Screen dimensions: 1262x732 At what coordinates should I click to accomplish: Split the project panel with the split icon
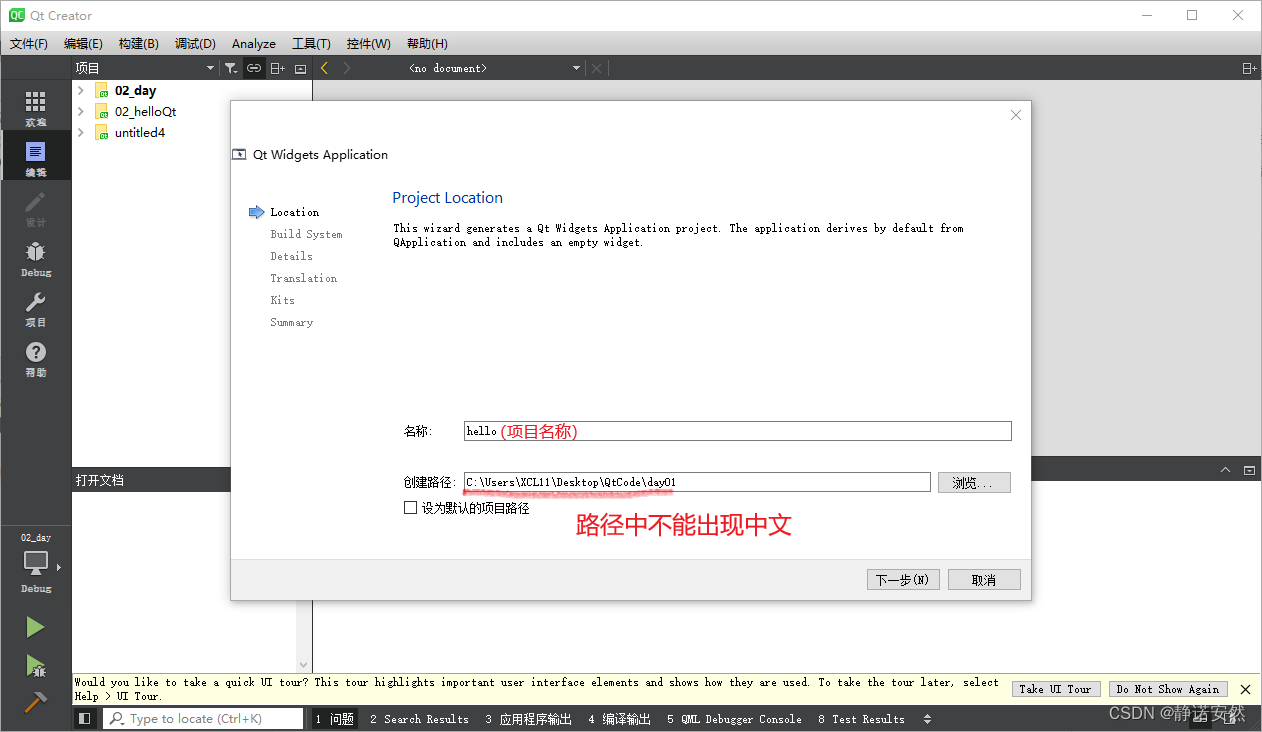[x=278, y=68]
